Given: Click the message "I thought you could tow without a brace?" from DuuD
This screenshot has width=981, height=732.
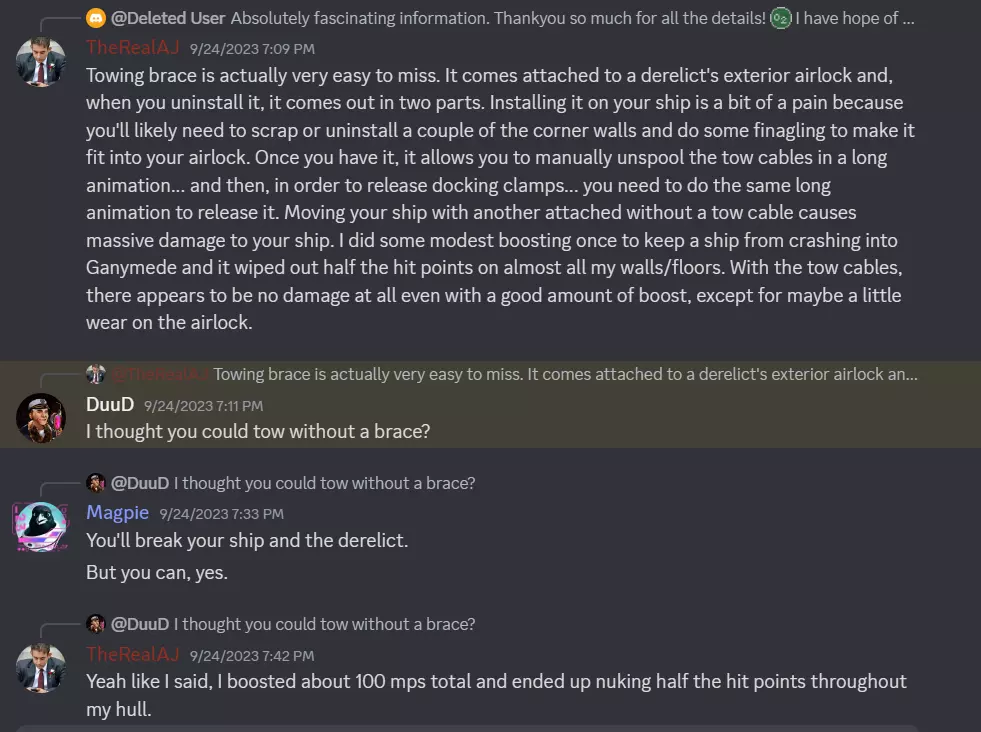Looking at the screenshot, I should (x=258, y=432).
